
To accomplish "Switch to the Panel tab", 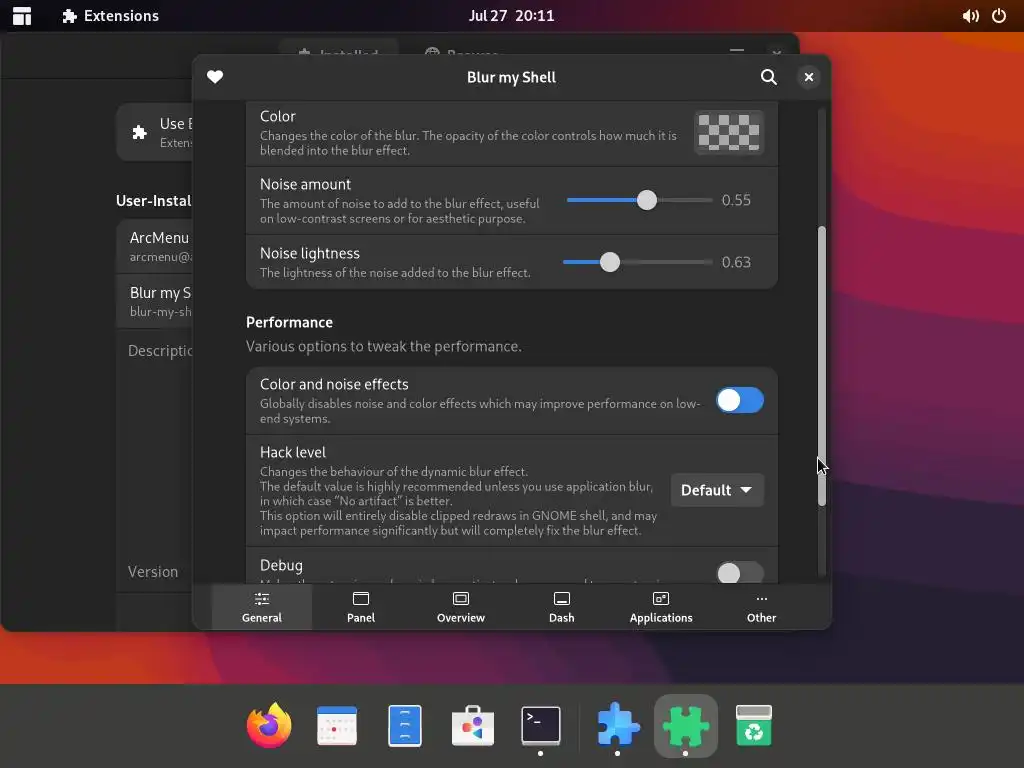I will point(361,607).
